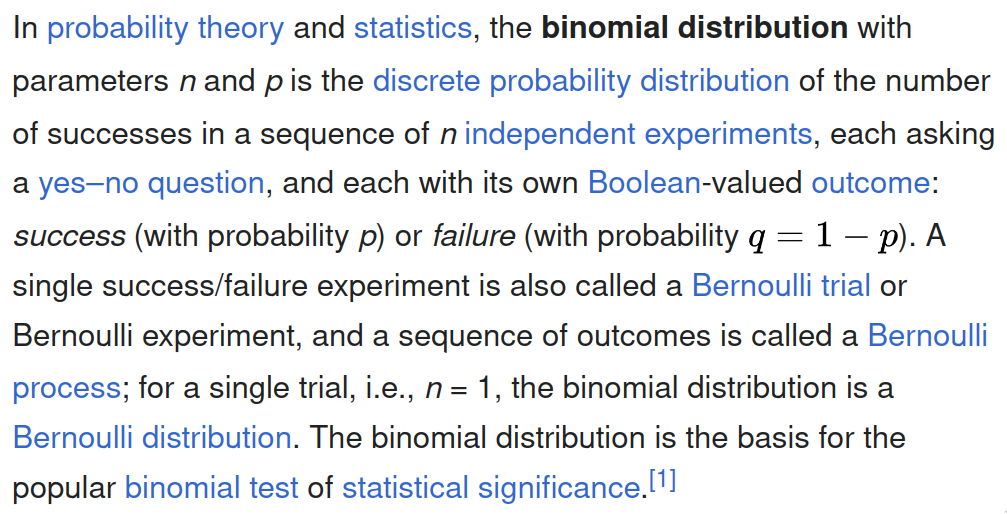Image resolution: width=1007 pixels, height=514 pixels.
Task: Click the word process in Bernoulli process link
Action: click(x=66, y=389)
